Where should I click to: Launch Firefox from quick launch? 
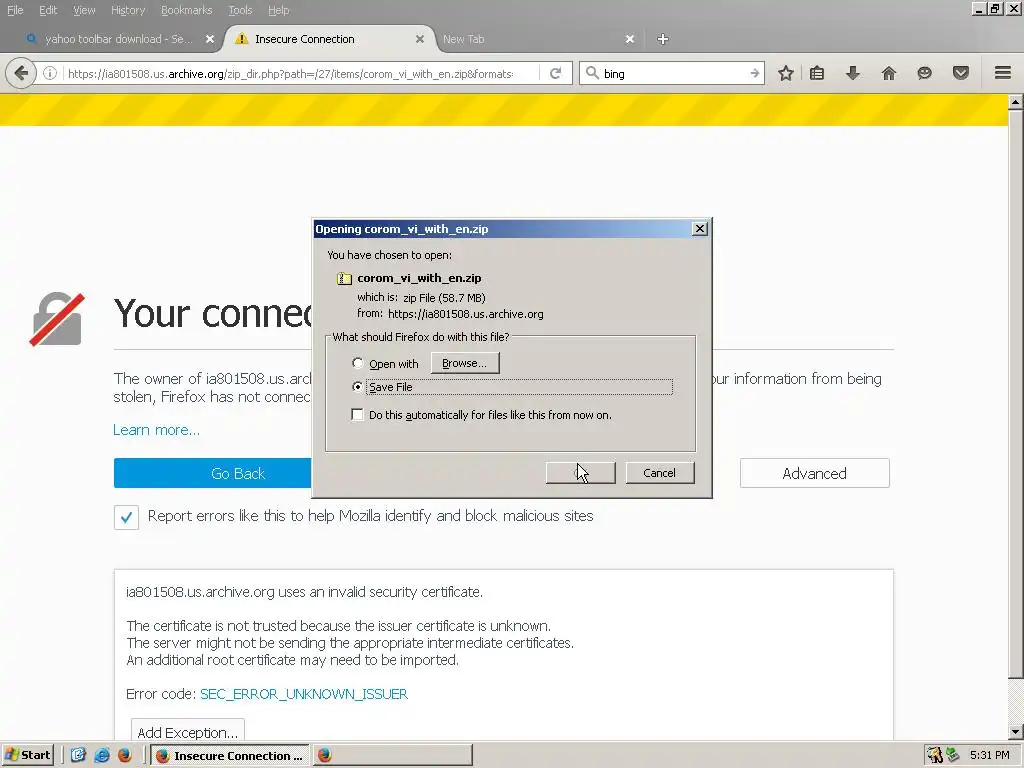[x=125, y=756]
